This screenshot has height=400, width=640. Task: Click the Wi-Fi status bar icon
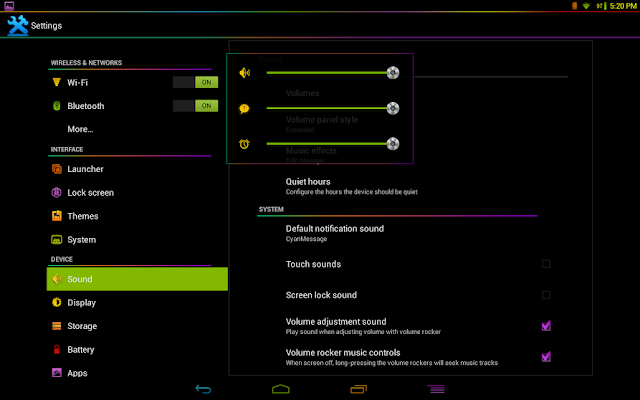coord(587,6)
